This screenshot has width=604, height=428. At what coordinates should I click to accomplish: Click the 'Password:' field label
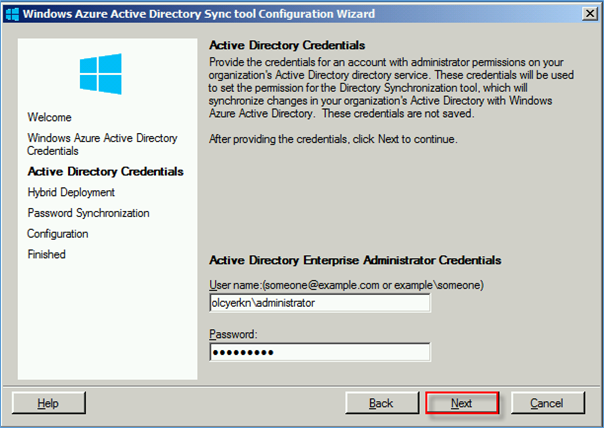[233, 334]
